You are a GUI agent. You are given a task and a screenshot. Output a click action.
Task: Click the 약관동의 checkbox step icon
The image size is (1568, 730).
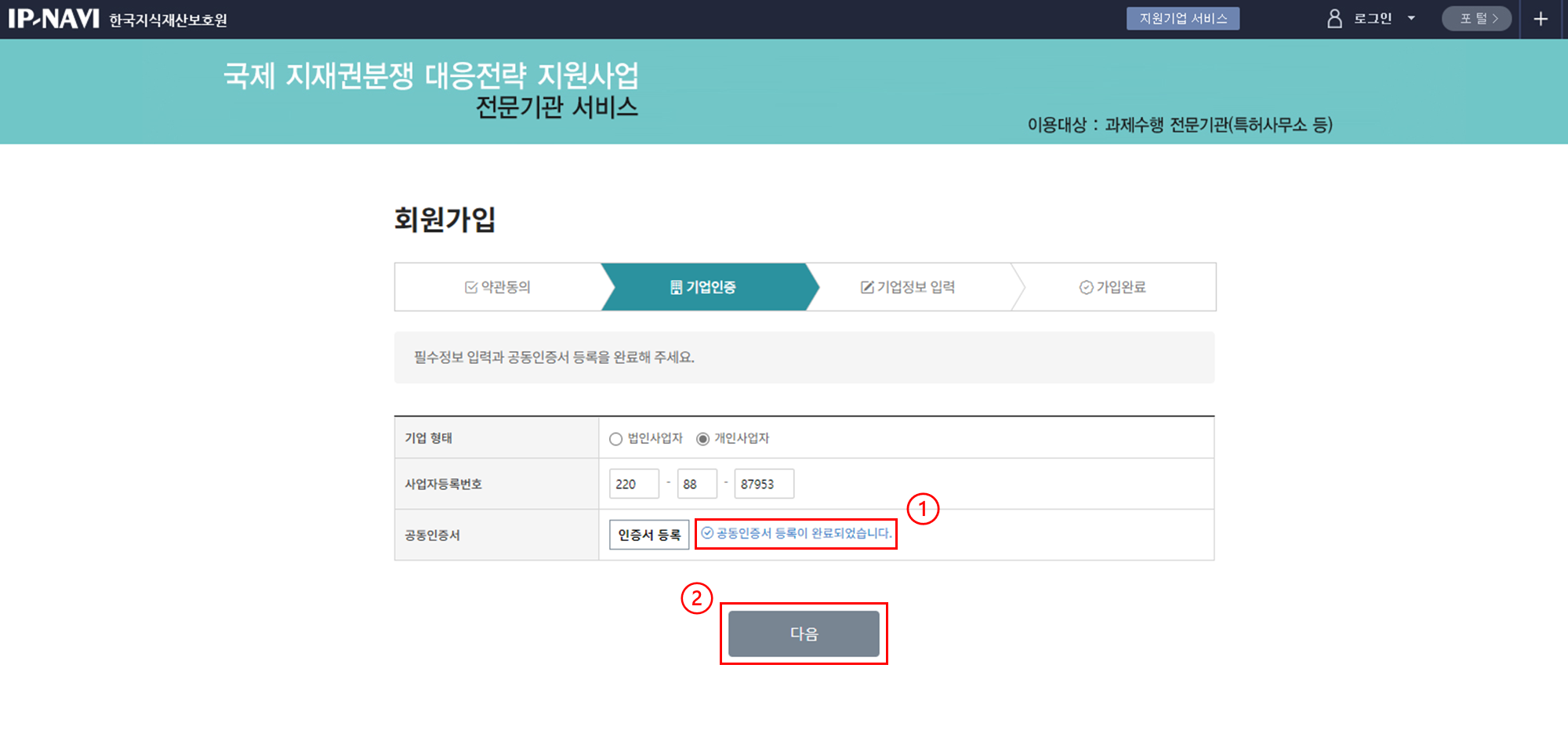click(x=471, y=288)
